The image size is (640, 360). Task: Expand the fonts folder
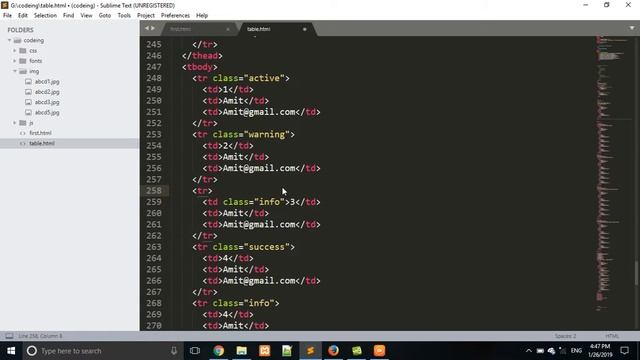click(15, 61)
